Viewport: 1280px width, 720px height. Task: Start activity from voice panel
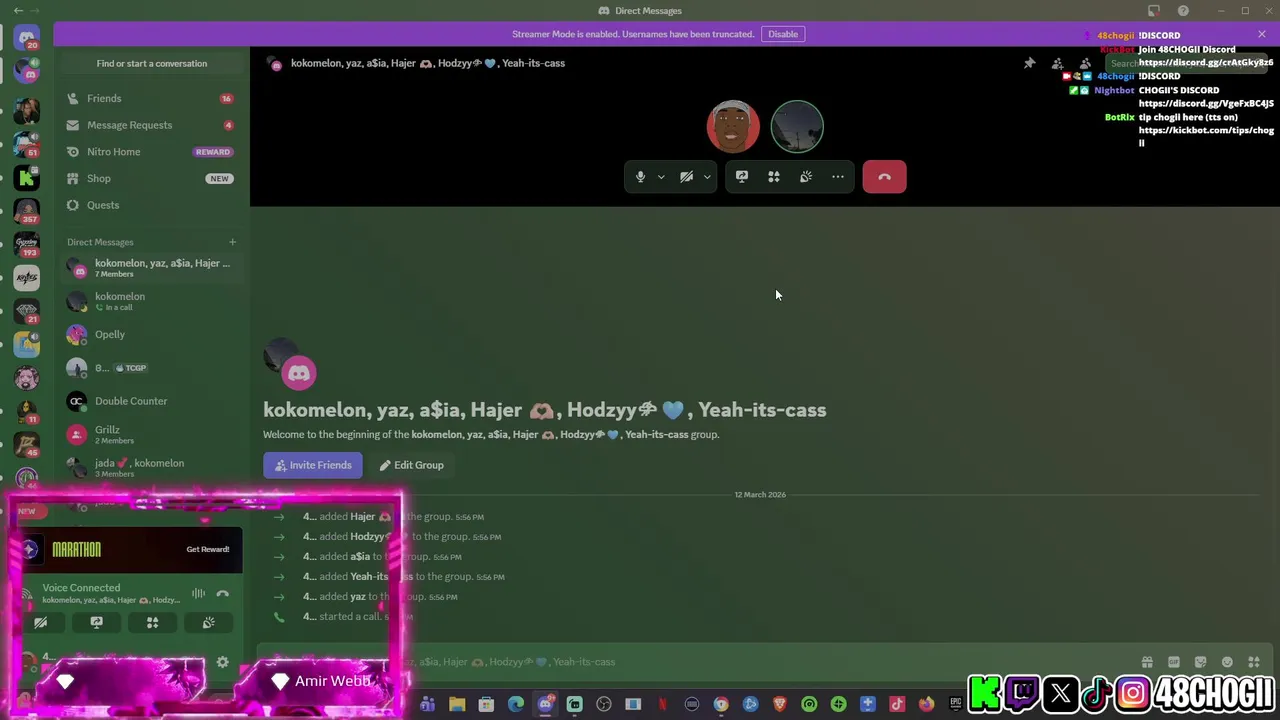[152, 622]
